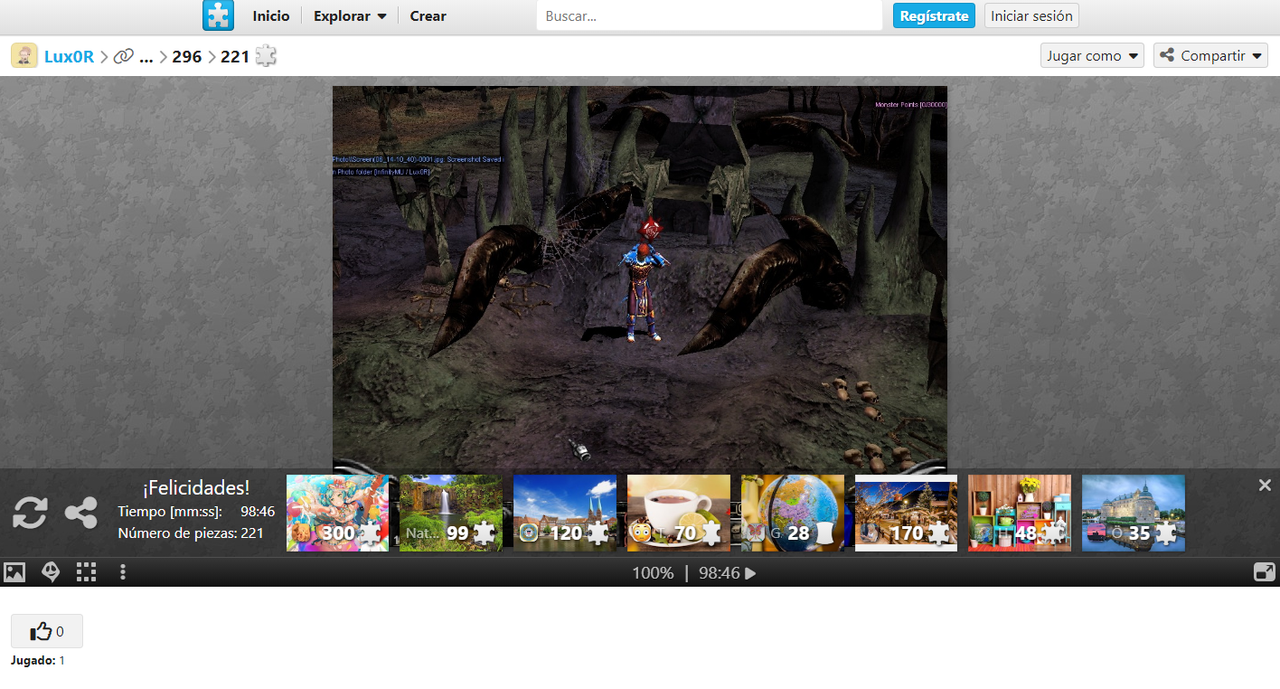This screenshot has height=689, width=1280.
Task: Click the 98:46 timer play control
Action: point(728,573)
